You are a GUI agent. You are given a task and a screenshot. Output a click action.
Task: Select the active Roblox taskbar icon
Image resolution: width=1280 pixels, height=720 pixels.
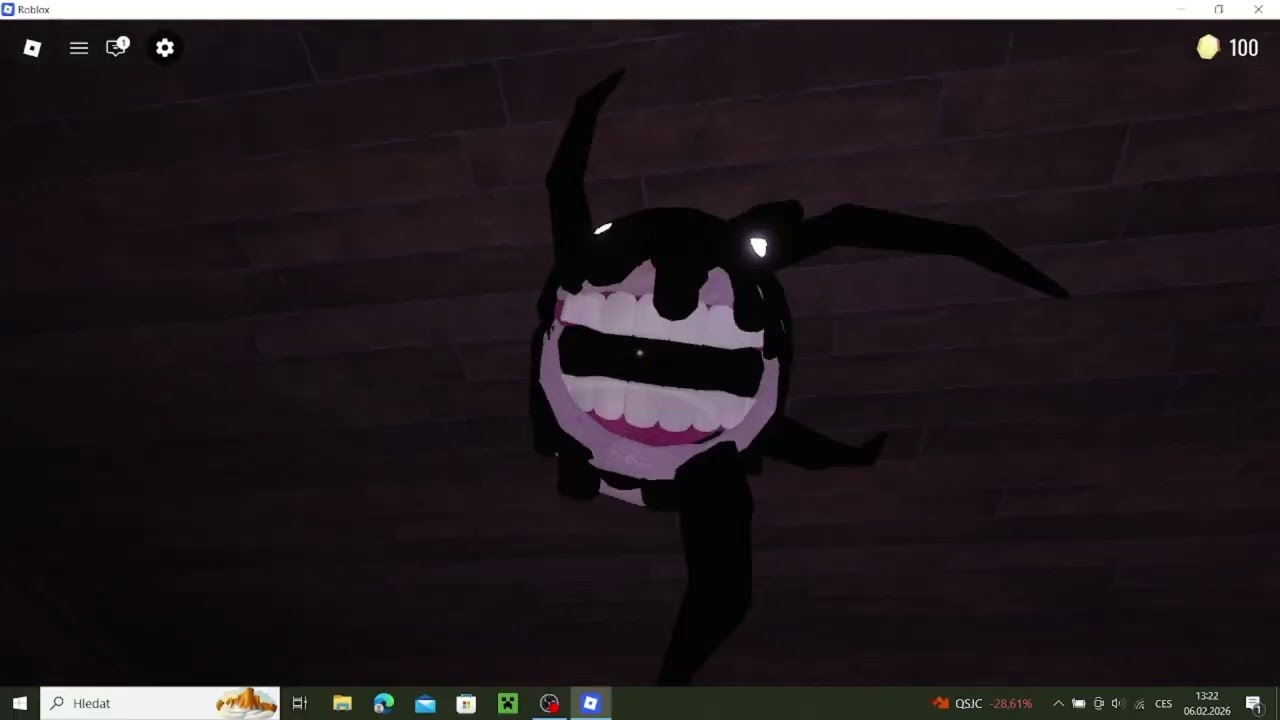[590, 703]
